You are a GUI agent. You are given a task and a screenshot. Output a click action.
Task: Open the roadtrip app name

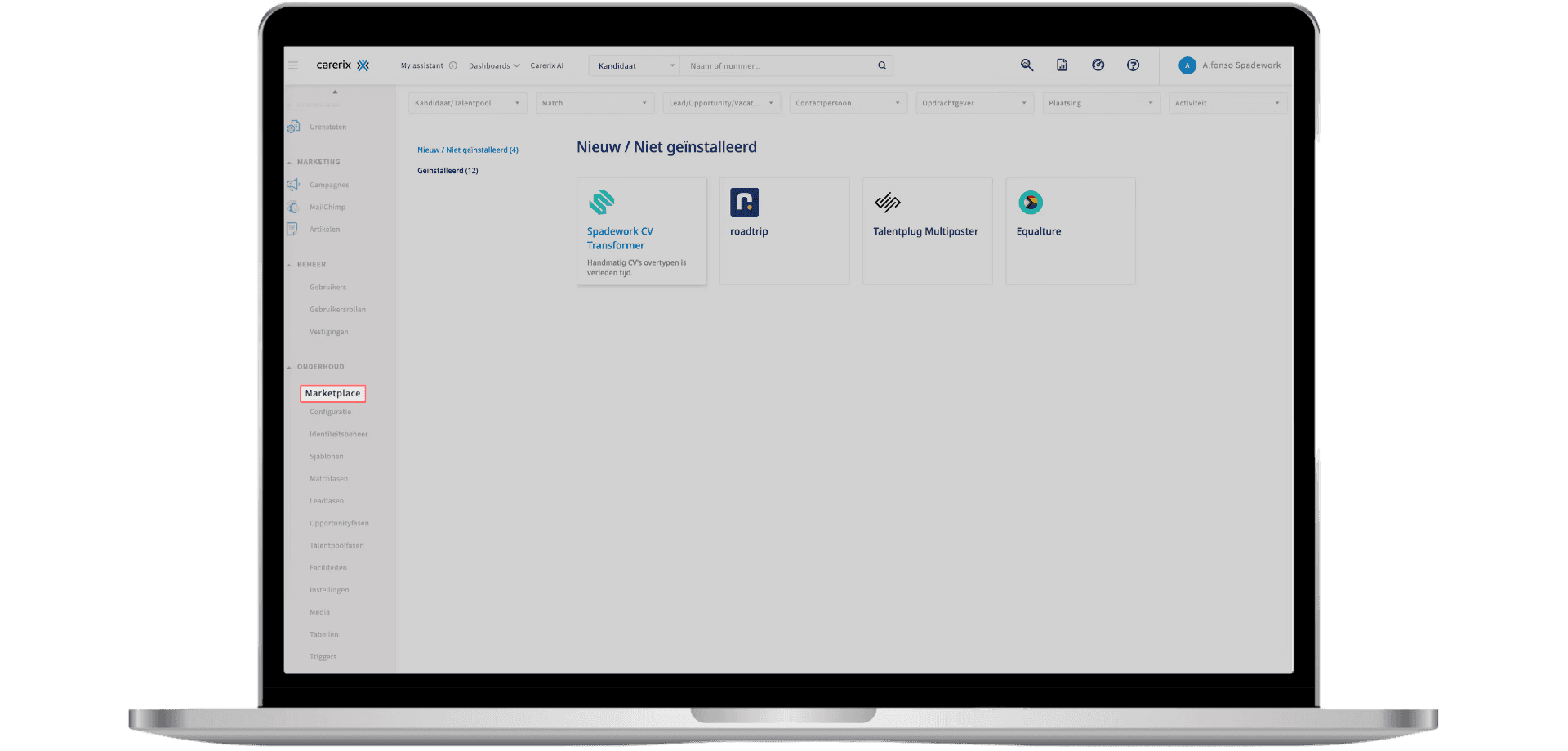click(x=749, y=232)
